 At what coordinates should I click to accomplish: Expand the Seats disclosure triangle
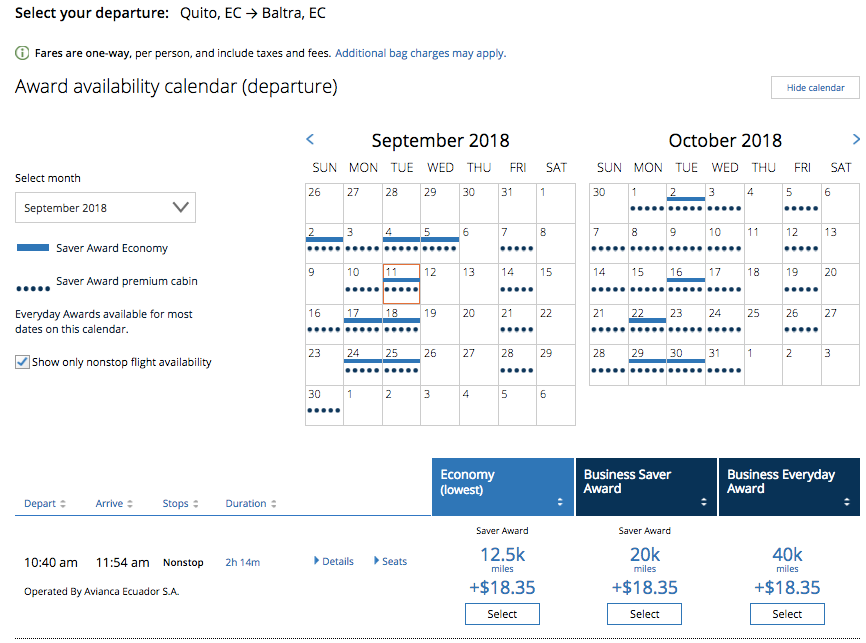[377, 561]
